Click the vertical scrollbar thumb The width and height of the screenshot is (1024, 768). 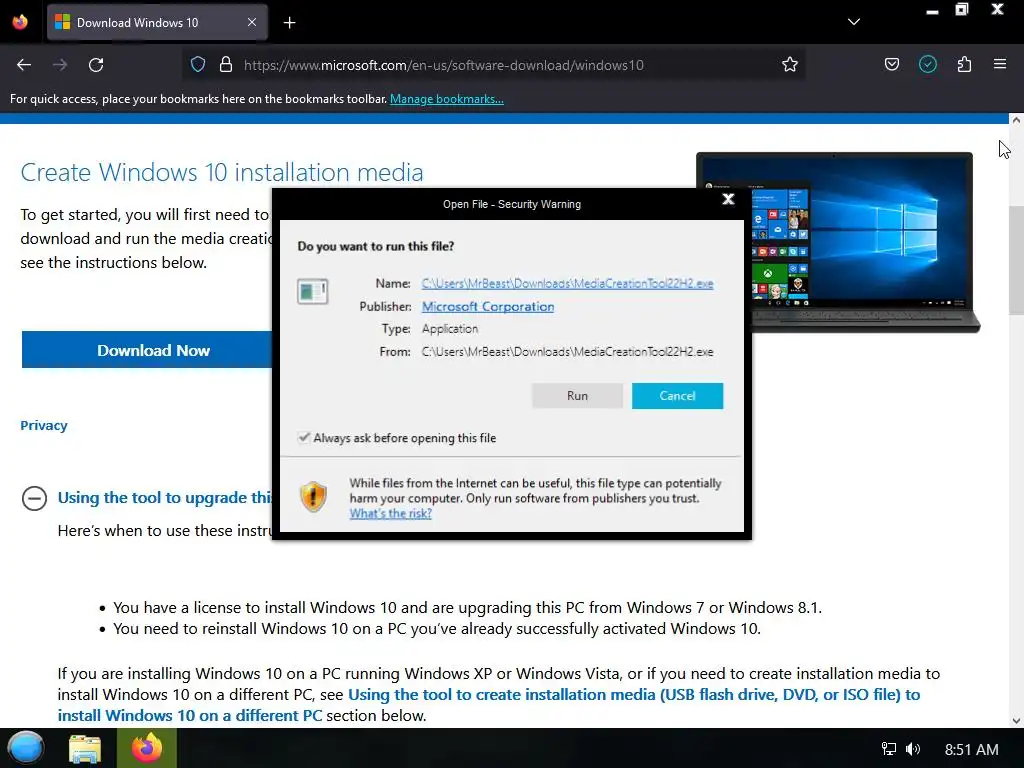click(1016, 261)
